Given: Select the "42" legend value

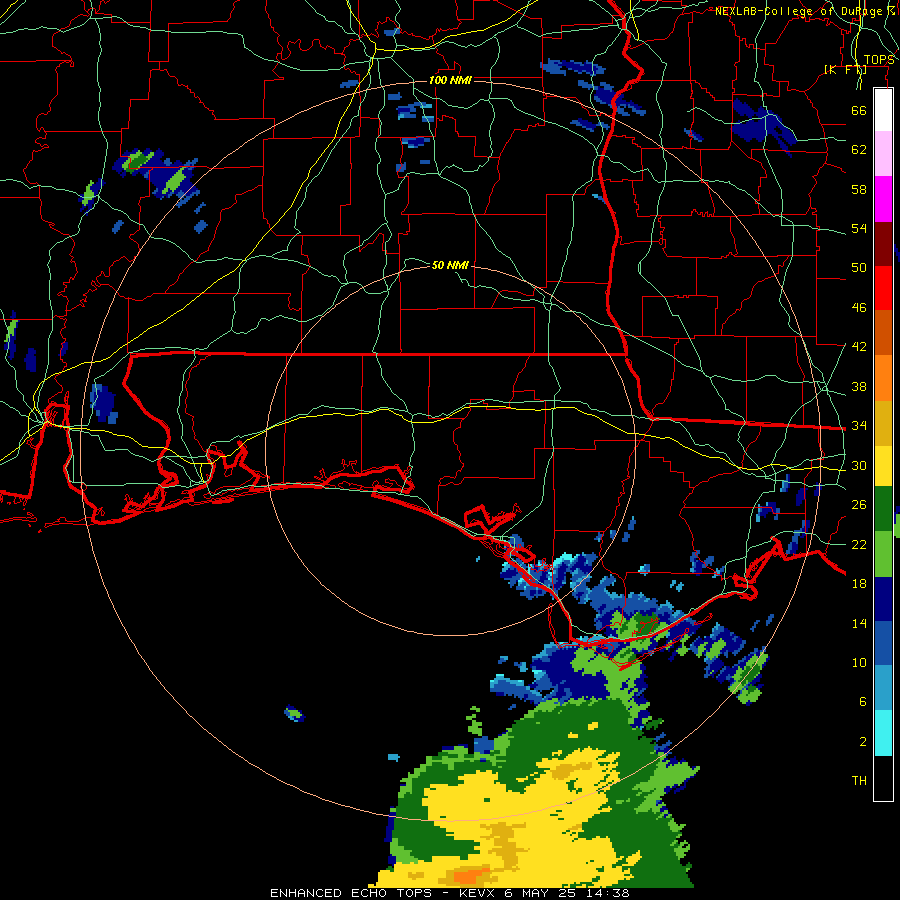Looking at the screenshot, I should (x=859, y=347).
